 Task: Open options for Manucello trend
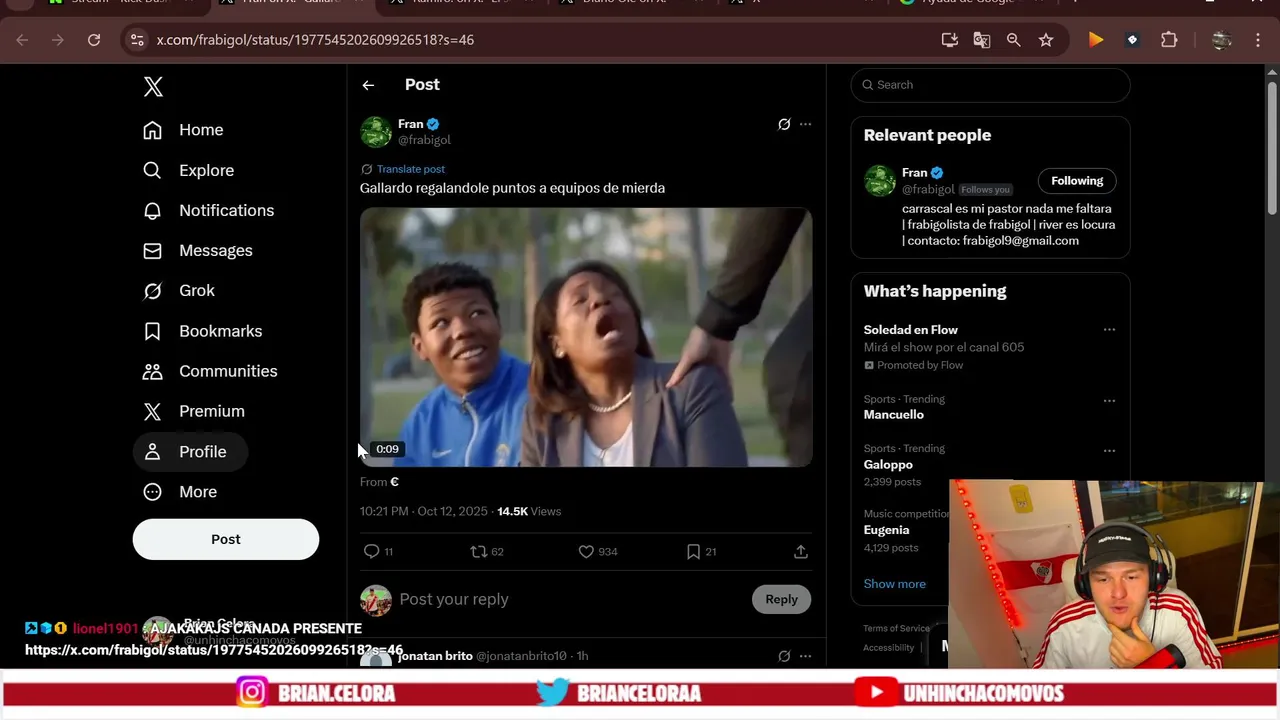tap(1109, 400)
